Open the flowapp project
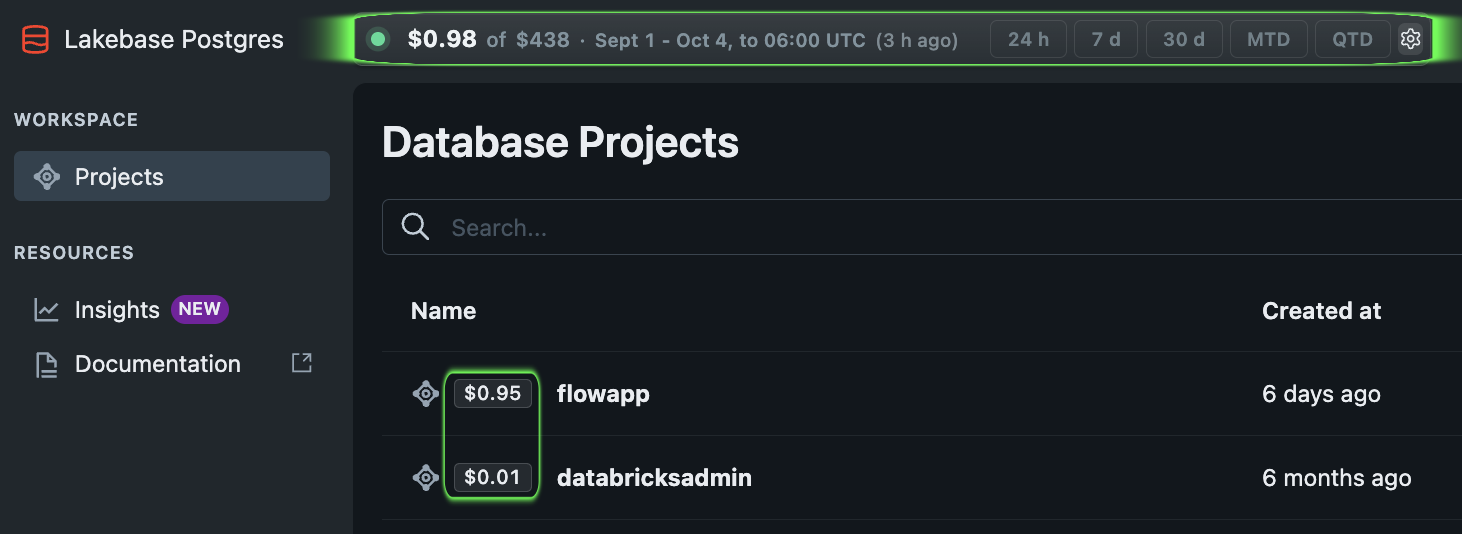Image resolution: width=1462 pixels, height=534 pixels. pos(603,394)
